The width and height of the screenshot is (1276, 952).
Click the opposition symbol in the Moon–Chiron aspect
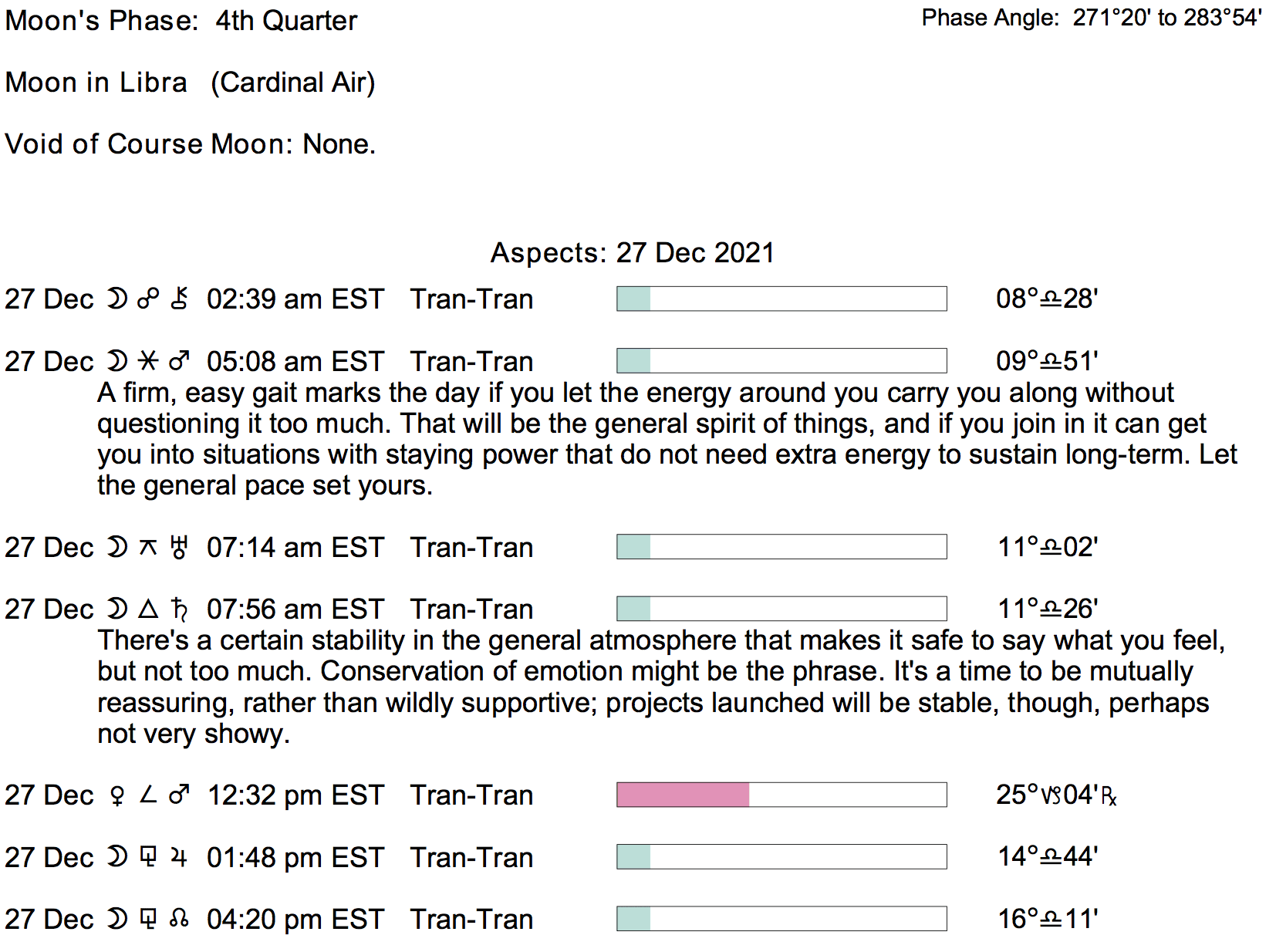coord(147,299)
